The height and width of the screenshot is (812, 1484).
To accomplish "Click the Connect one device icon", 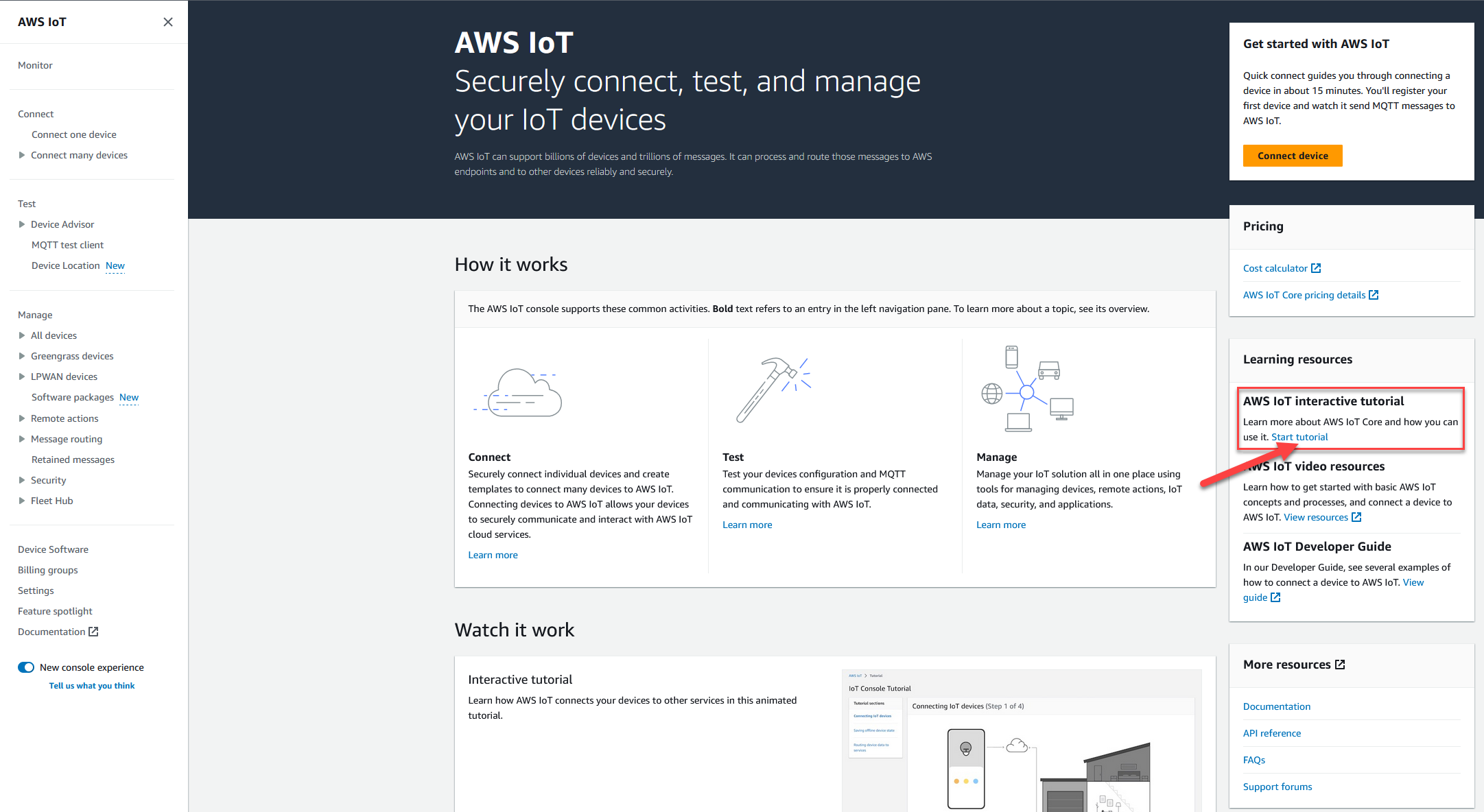I will click(x=74, y=134).
